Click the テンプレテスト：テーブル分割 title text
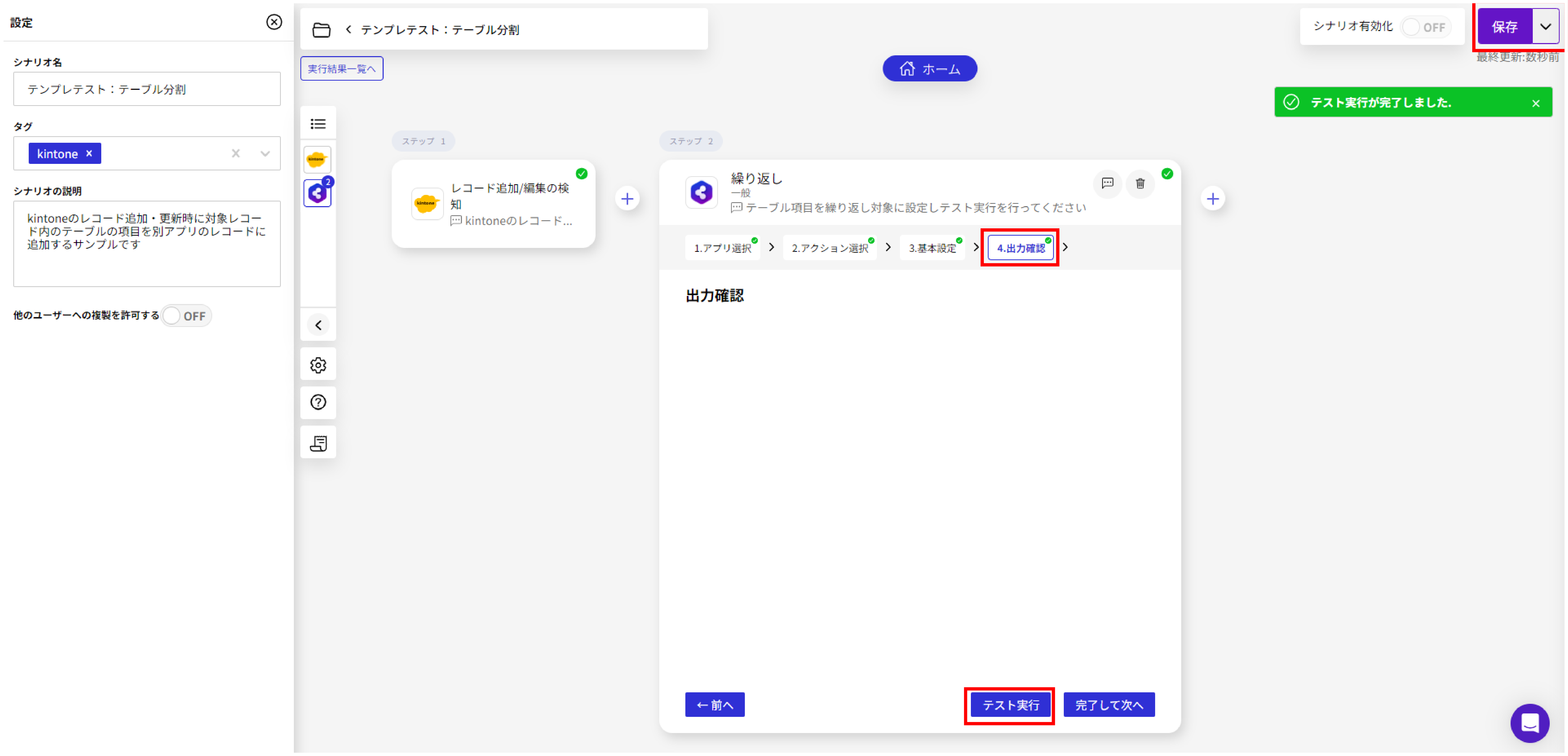Viewport: 1568px width, 756px height. 440,30
